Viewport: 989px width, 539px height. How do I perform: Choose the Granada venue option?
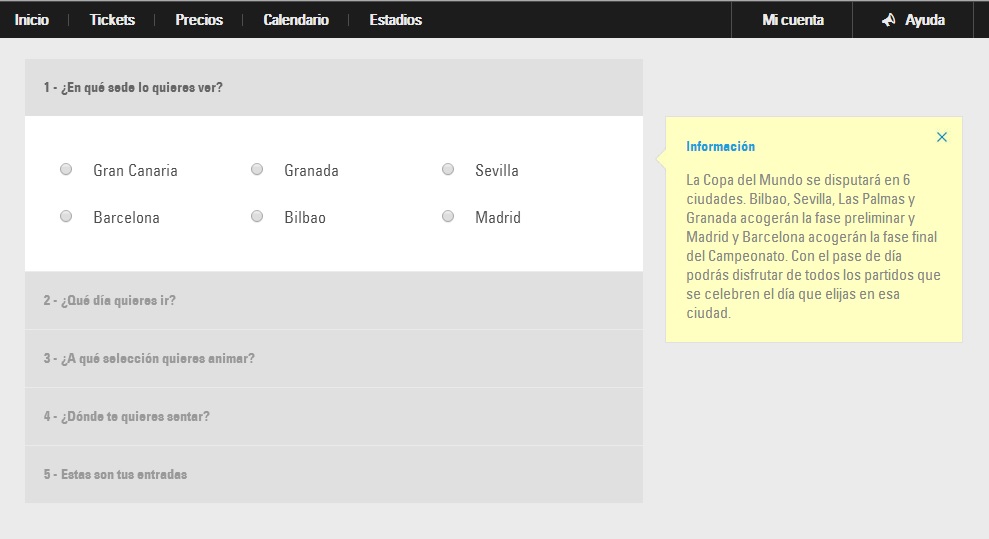(x=257, y=170)
